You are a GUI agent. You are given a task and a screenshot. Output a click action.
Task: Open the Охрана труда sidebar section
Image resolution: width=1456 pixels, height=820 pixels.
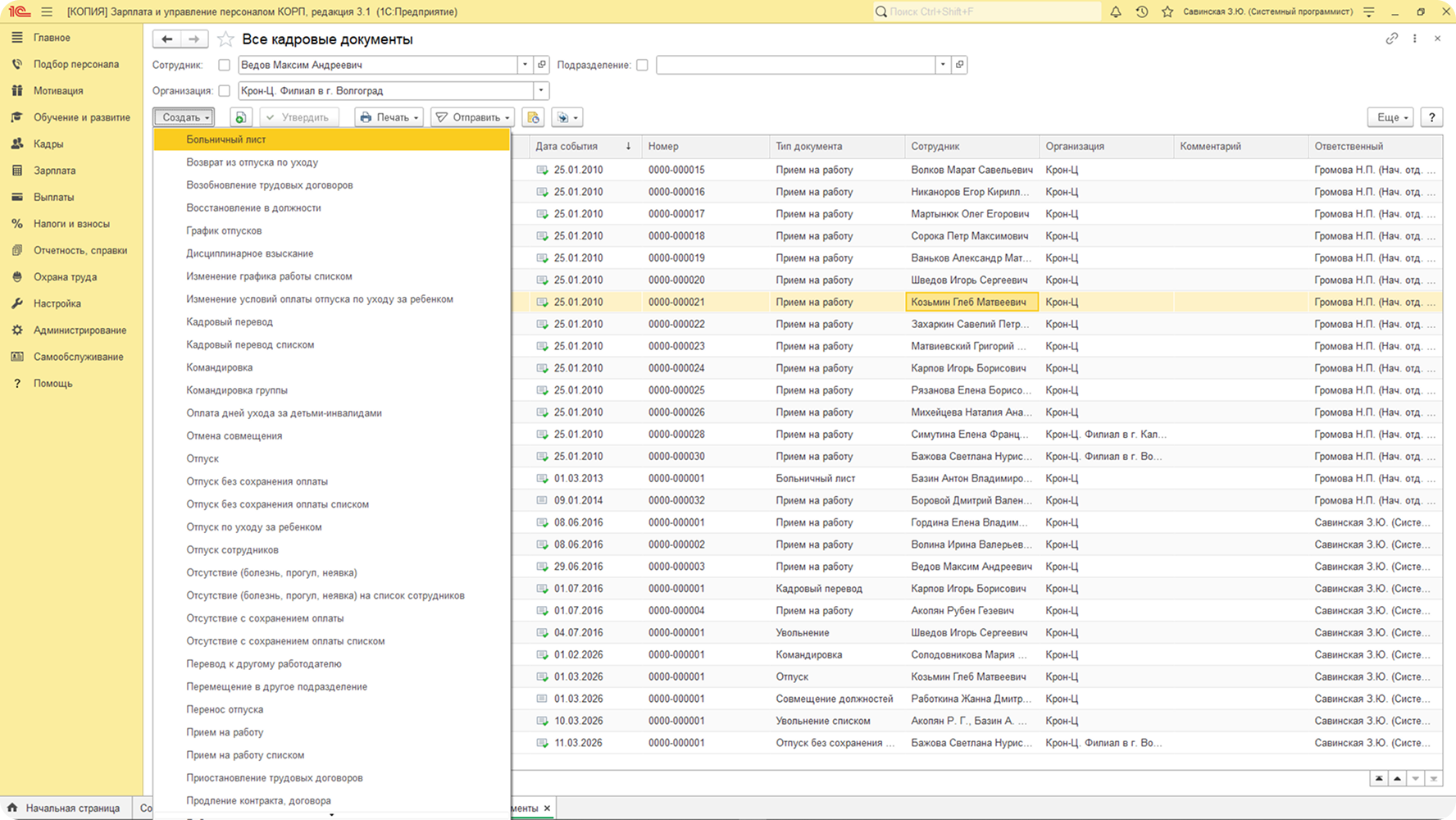pos(65,277)
